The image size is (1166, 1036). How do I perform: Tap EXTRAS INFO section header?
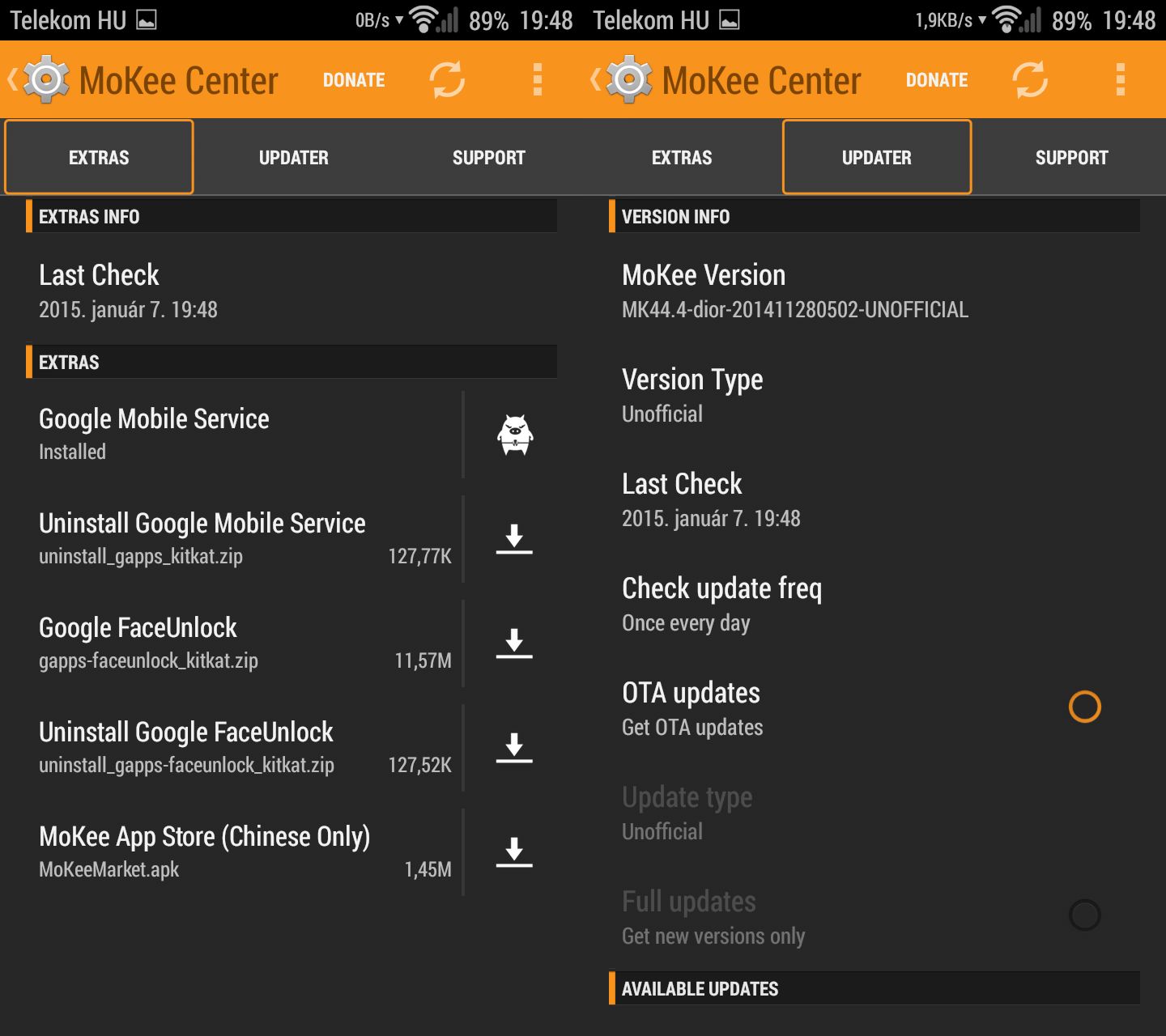point(291,216)
